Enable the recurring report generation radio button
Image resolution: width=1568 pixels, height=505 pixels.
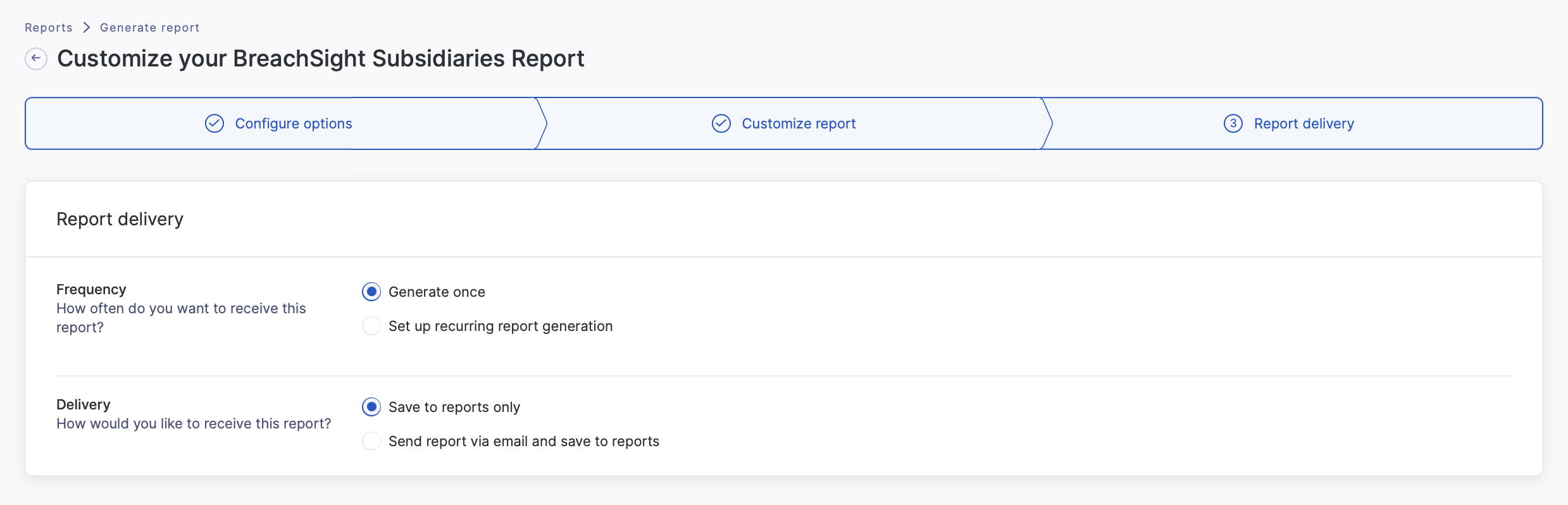pyautogui.click(x=371, y=326)
